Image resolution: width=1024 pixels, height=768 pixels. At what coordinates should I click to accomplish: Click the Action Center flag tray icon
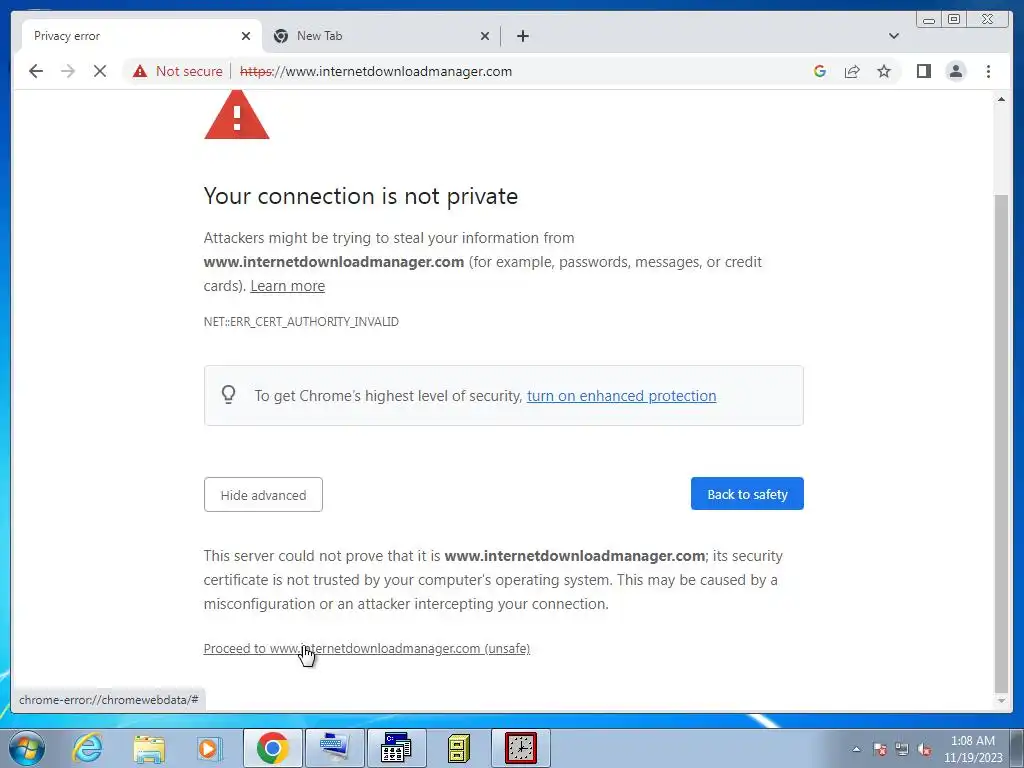click(880, 749)
